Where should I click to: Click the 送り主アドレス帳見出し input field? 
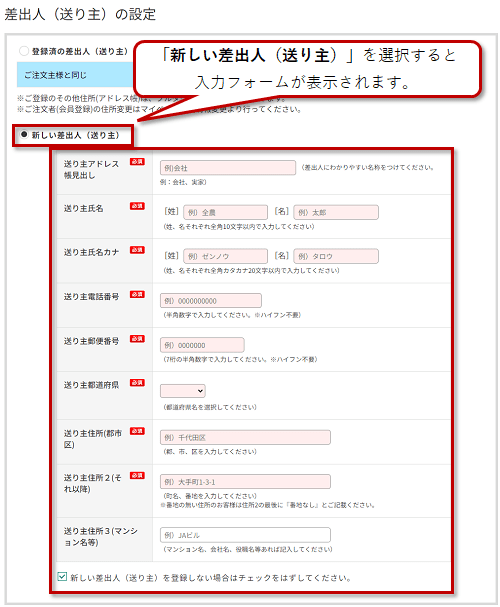pos(228,168)
